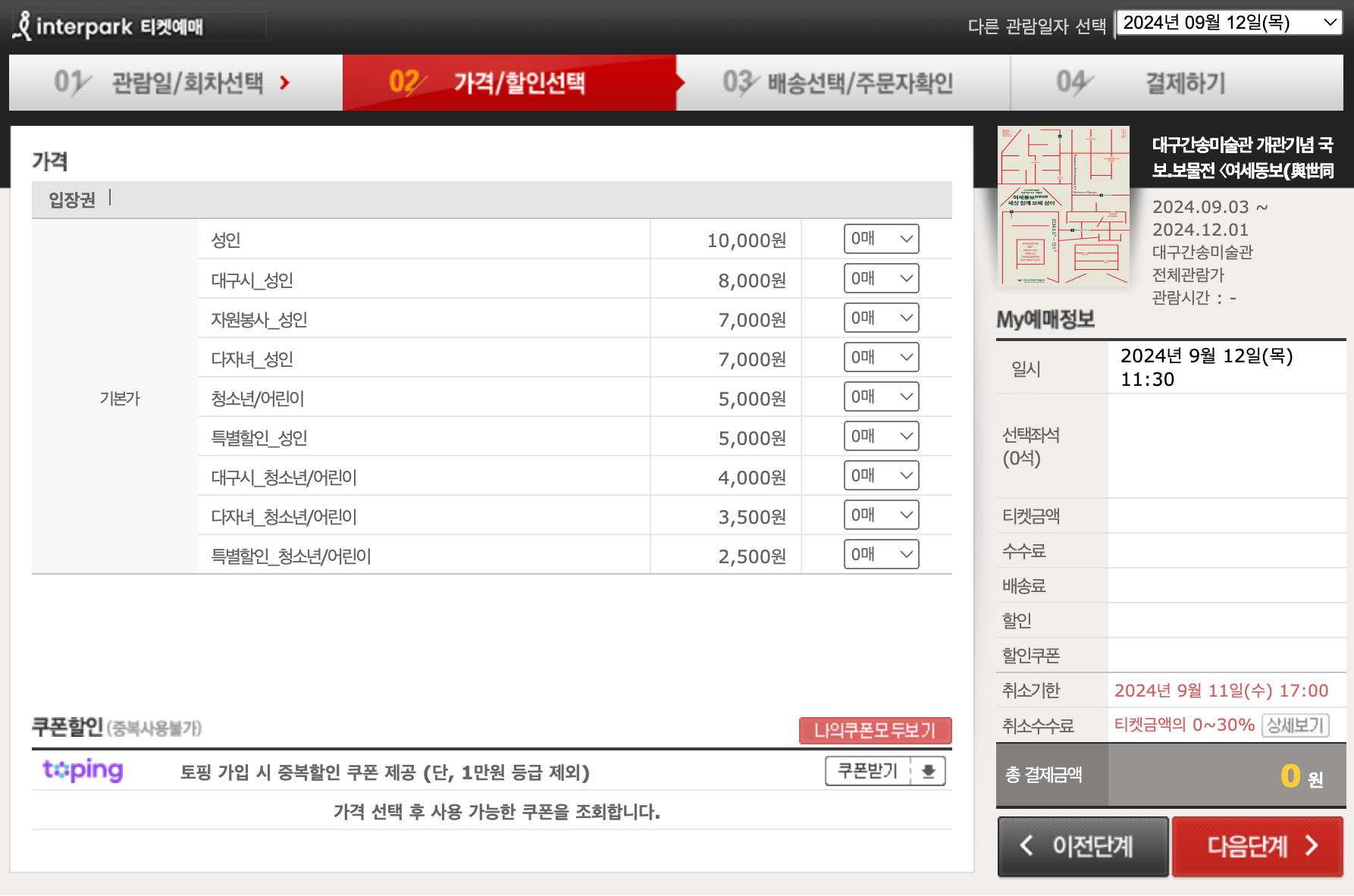
Task: Click the toping brand logo
Action: point(82,771)
